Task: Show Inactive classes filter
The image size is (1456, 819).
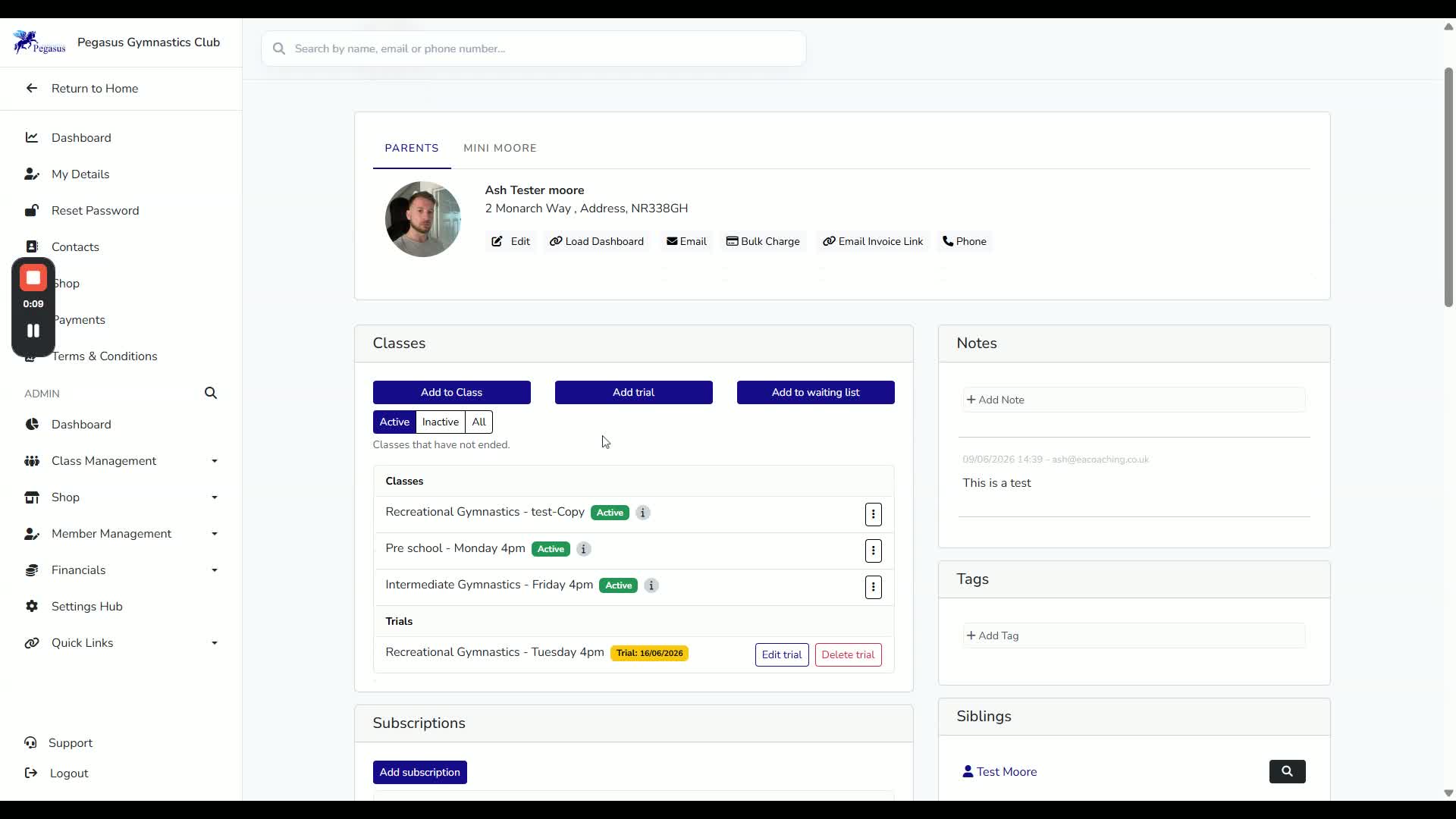Action: 440,422
